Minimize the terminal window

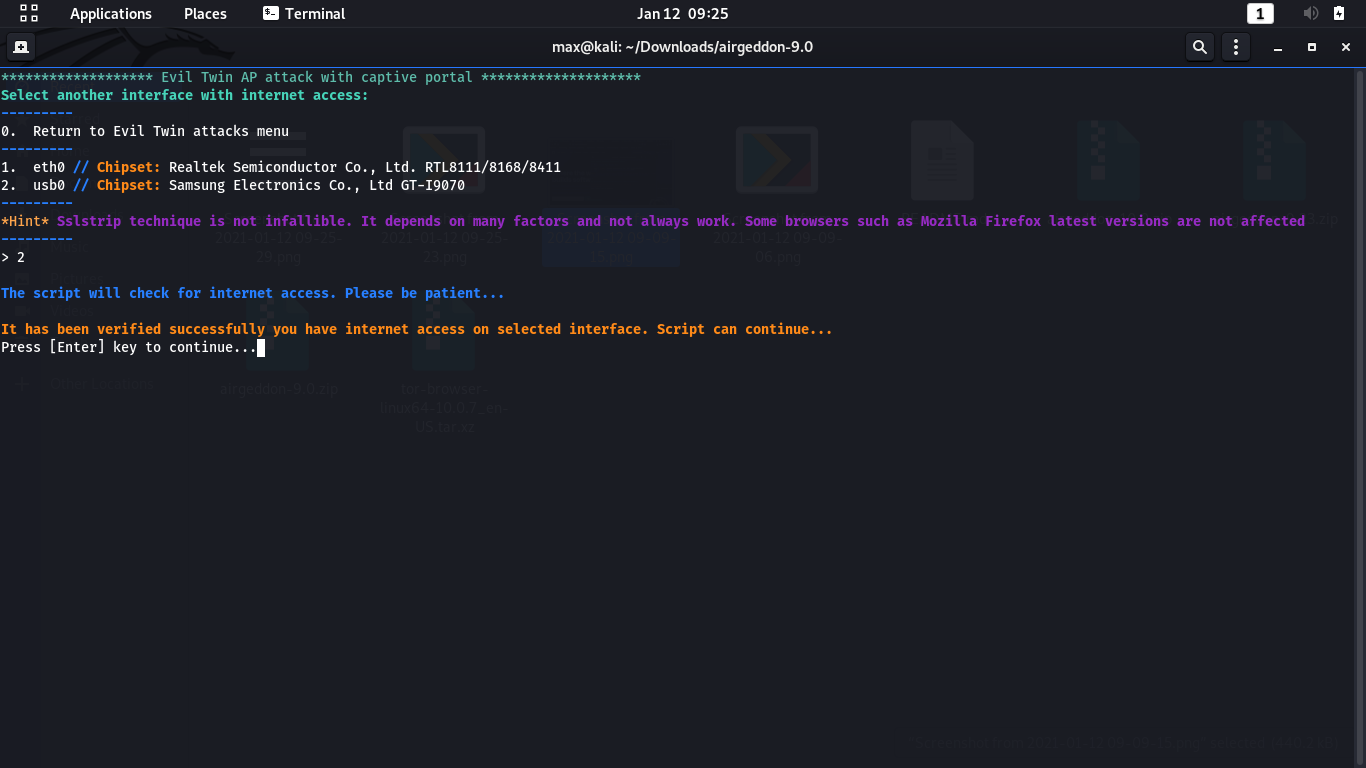pos(1278,47)
